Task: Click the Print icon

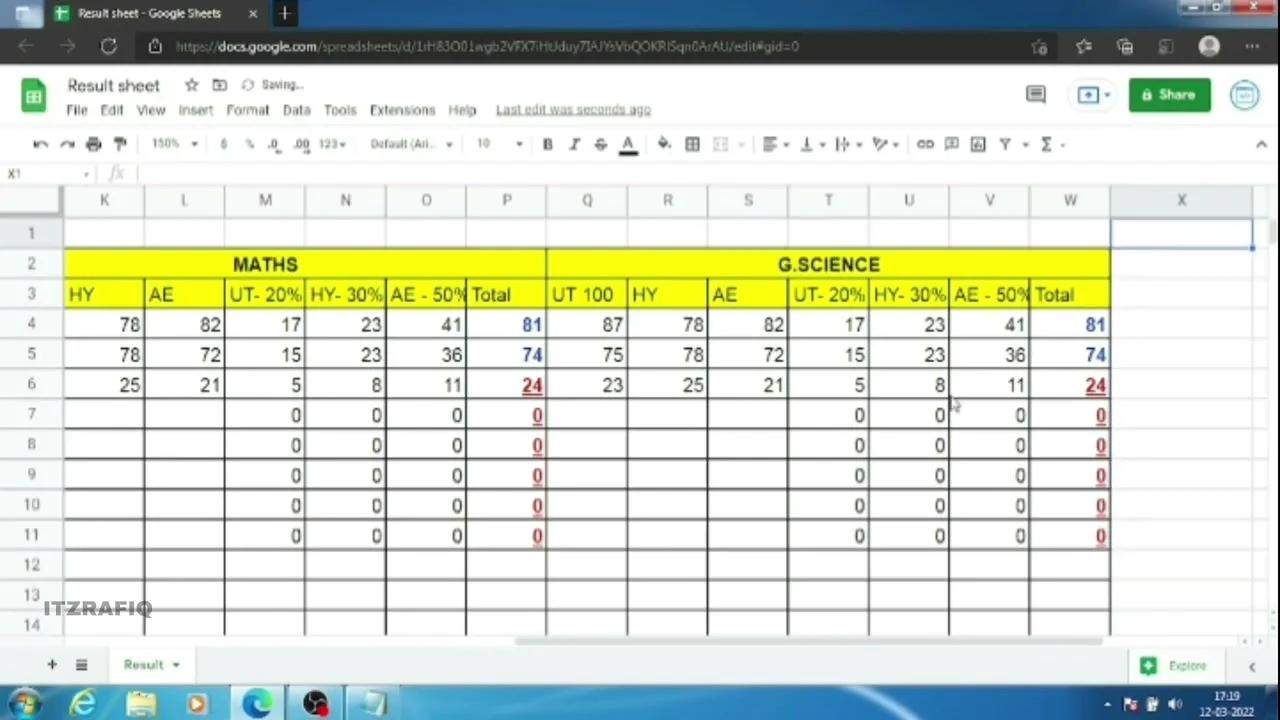Action: pos(93,143)
